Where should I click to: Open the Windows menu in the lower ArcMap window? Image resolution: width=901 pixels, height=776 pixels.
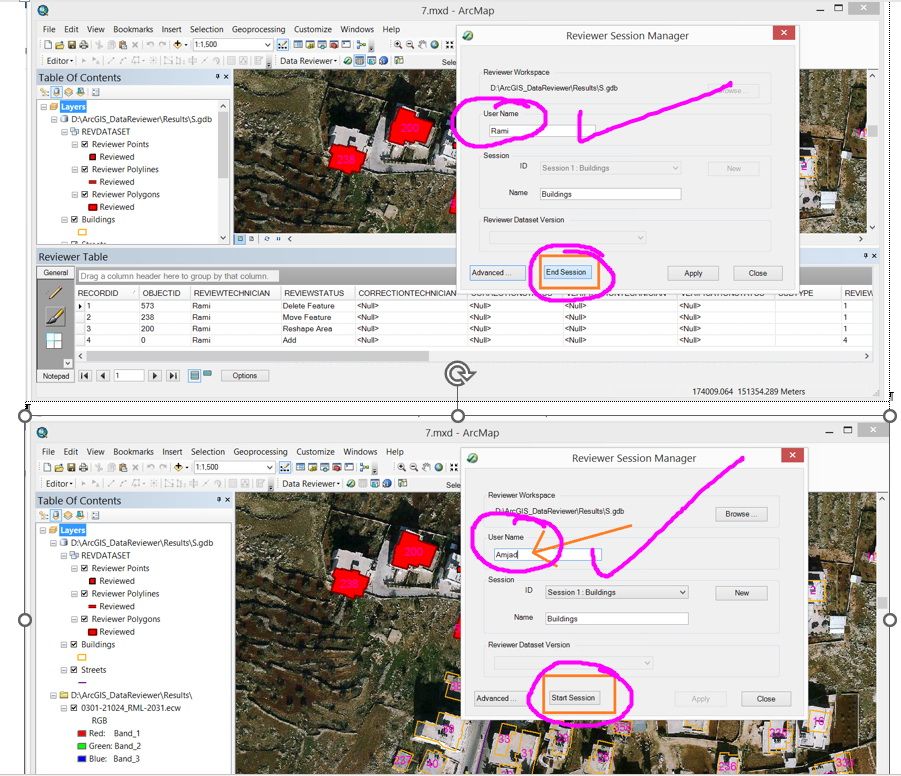coord(360,452)
